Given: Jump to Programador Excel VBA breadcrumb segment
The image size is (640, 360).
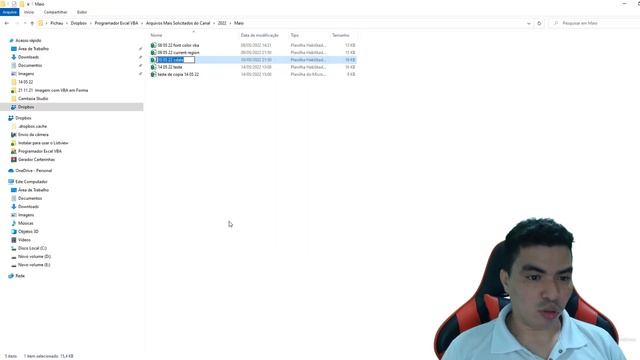Looking at the screenshot, I should [x=116, y=23].
